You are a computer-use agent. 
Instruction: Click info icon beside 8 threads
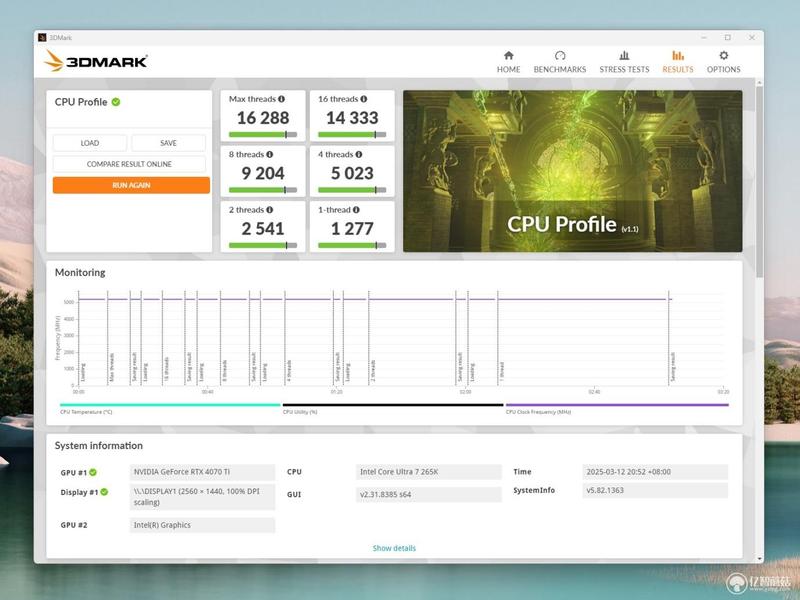269,154
